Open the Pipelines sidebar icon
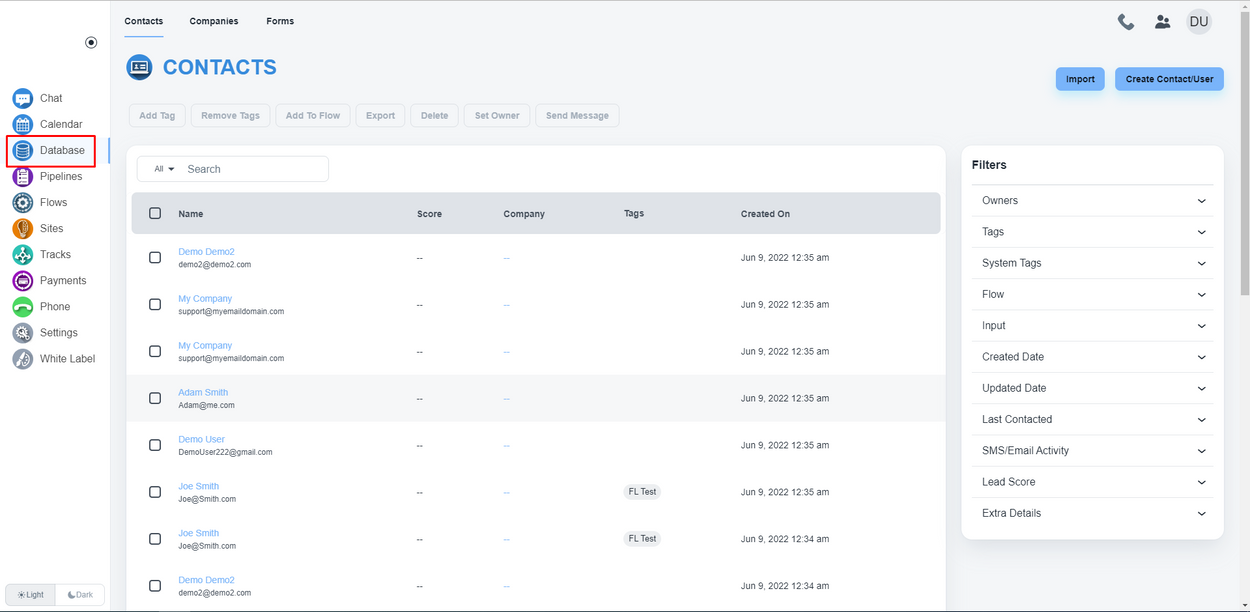Screen dimensions: 1250x612 click(23, 176)
